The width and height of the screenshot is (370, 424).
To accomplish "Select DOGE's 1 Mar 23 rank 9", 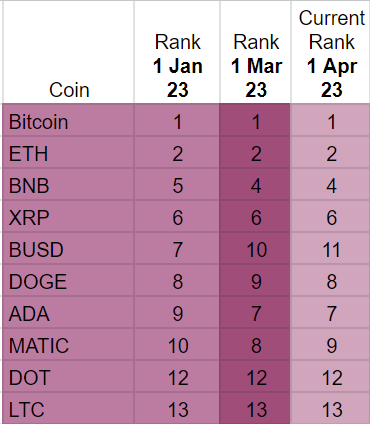I will [x=255, y=280].
